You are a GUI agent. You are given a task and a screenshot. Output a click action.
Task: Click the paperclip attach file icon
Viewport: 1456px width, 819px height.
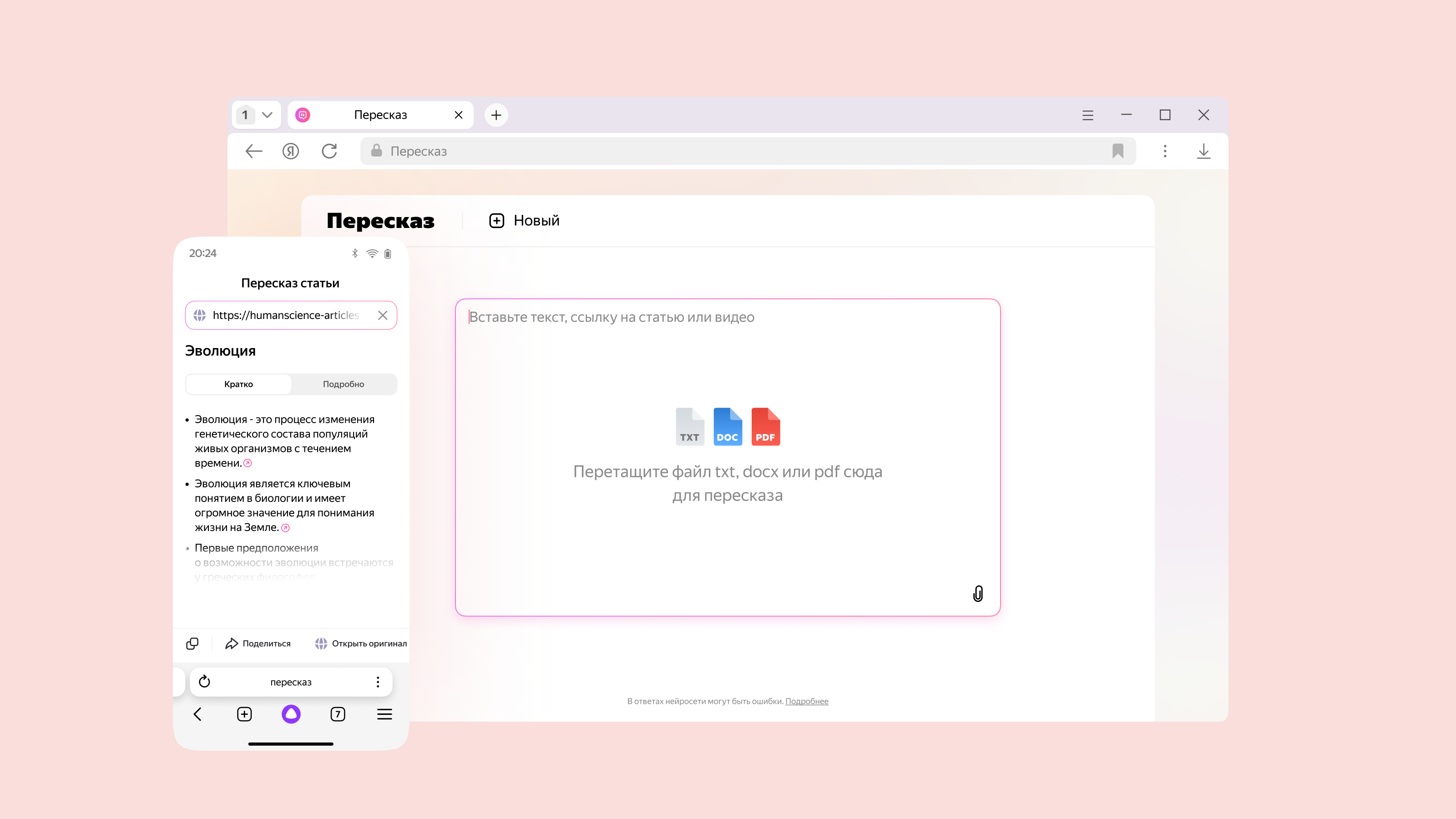coord(978,593)
